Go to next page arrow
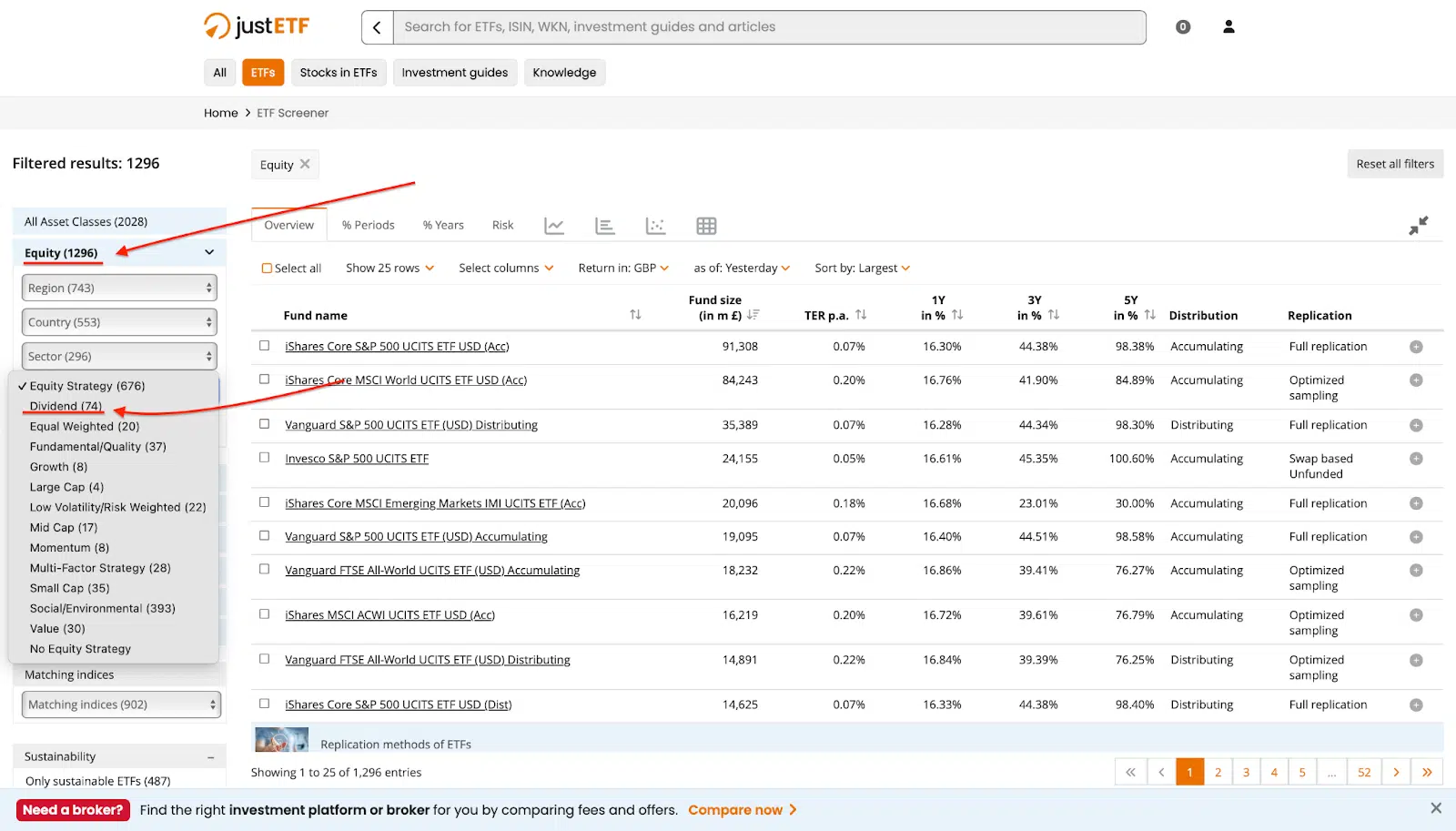Screen dimensions: 1456x831 [1396, 772]
